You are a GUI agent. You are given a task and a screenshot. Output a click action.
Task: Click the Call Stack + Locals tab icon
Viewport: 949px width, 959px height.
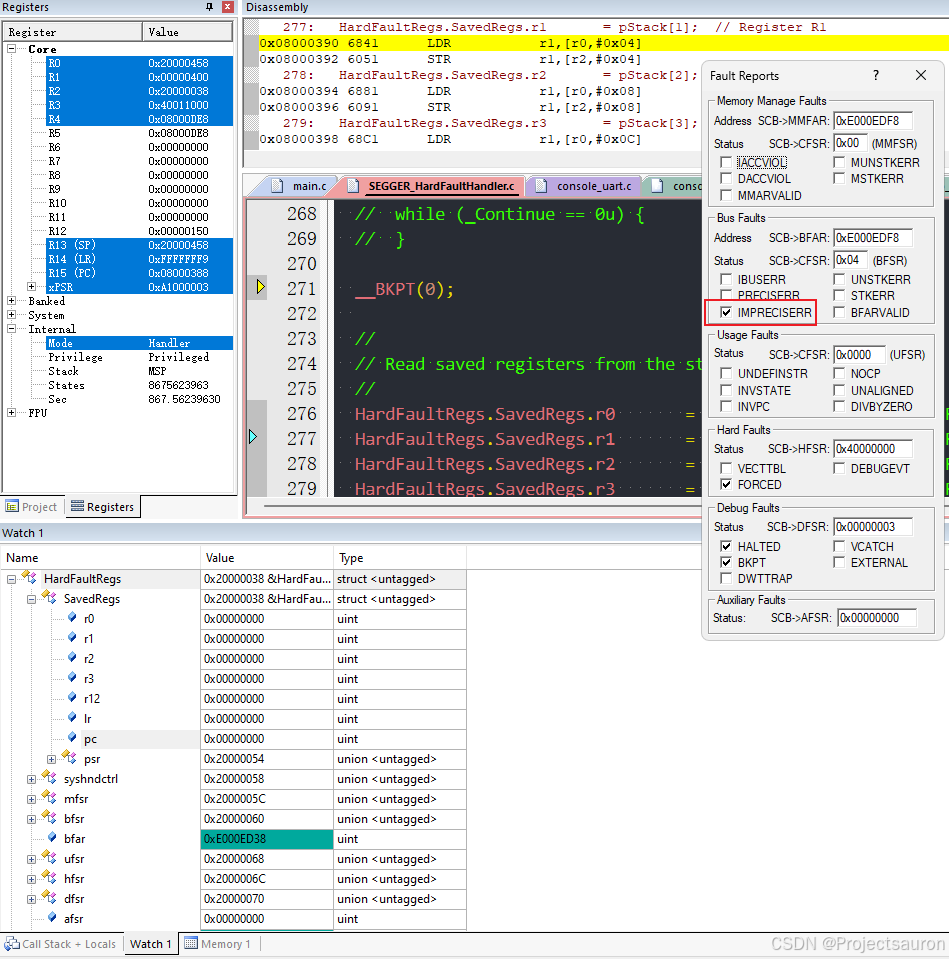click(12, 943)
